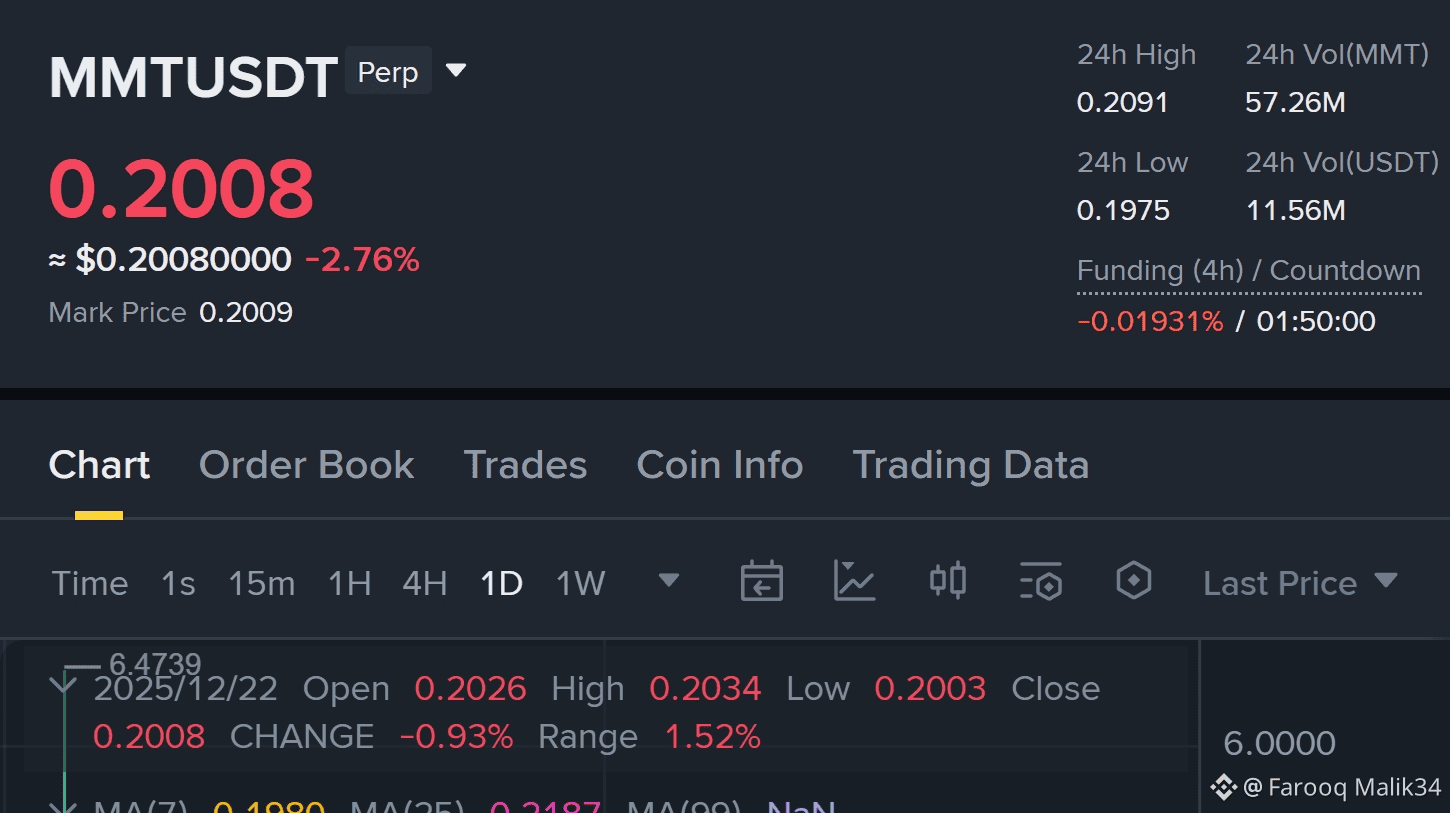Screen dimensions: 1450x813
Task: Expand more time intervals dropdown
Action: pos(669,581)
